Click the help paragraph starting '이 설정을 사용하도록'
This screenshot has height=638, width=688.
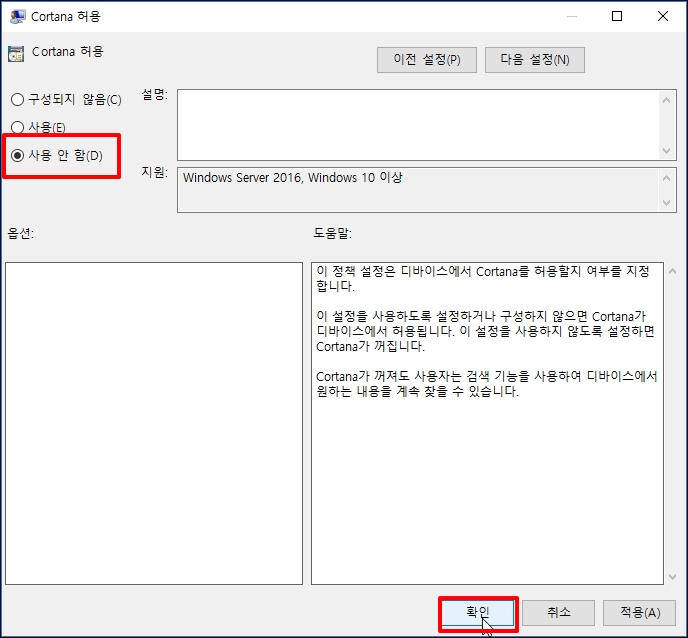point(485,331)
